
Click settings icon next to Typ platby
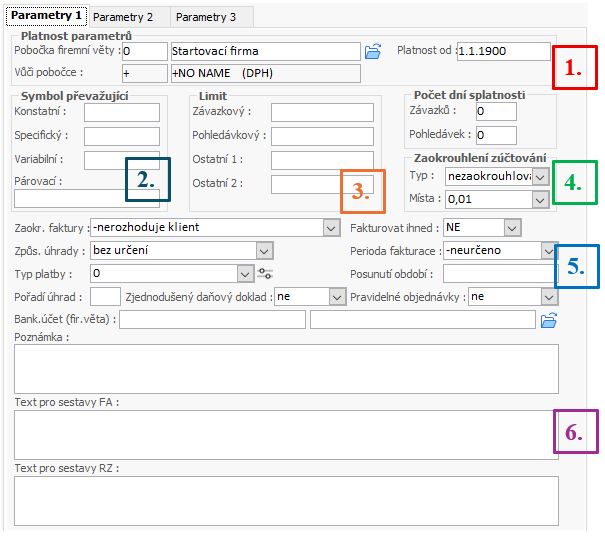tap(265, 273)
